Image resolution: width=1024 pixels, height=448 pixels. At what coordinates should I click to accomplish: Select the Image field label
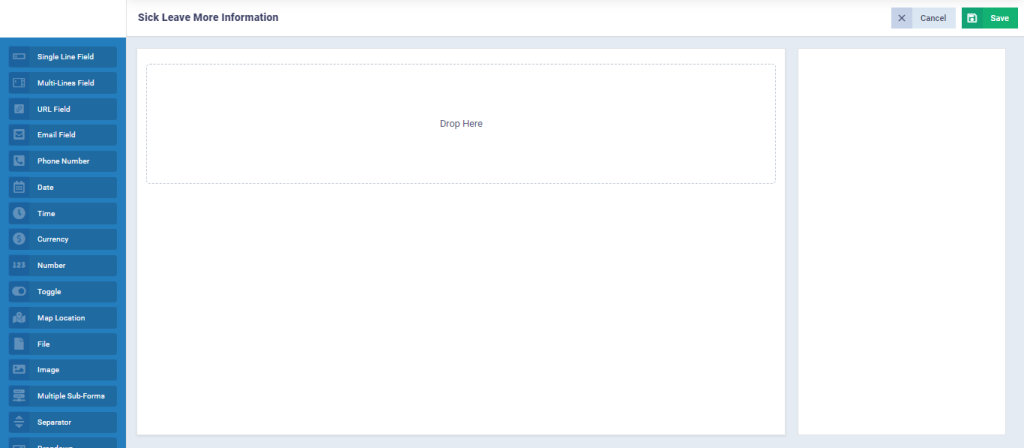click(48, 370)
